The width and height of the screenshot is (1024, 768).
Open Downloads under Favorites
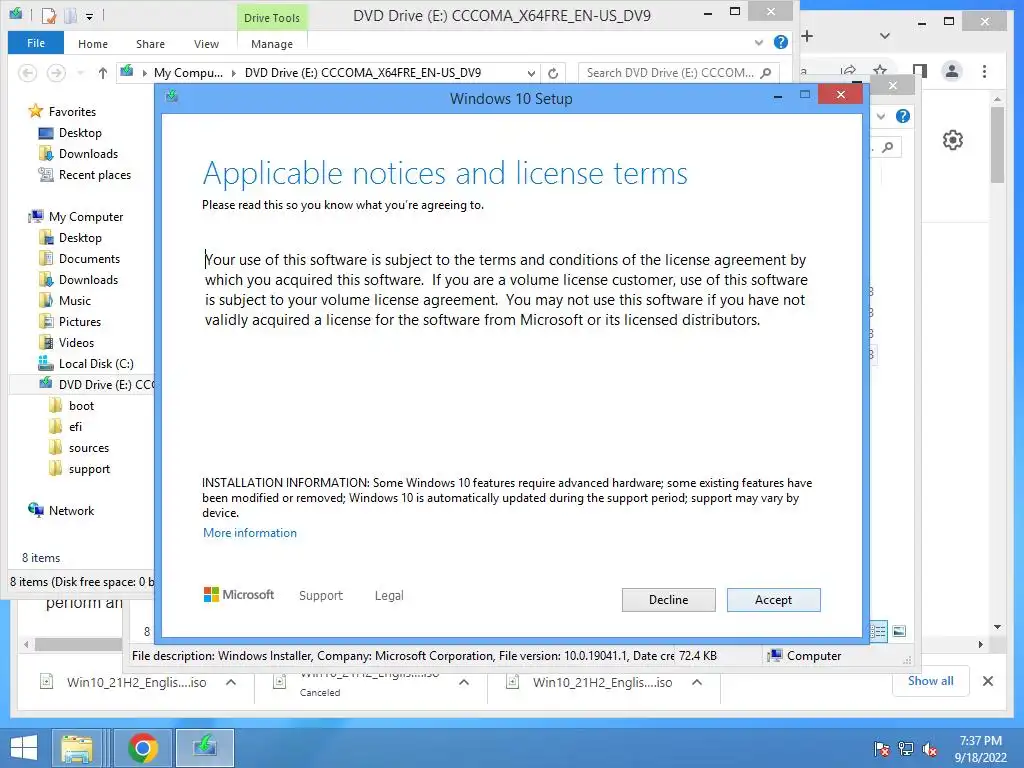[88, 153]
